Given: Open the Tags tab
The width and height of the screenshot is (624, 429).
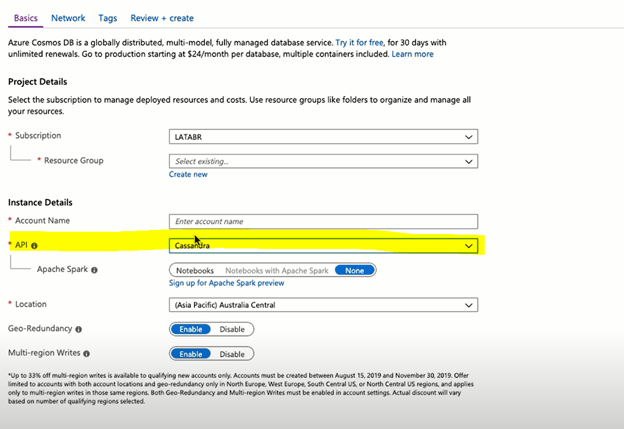Looking at the screenshot, I should coord(107,18).
